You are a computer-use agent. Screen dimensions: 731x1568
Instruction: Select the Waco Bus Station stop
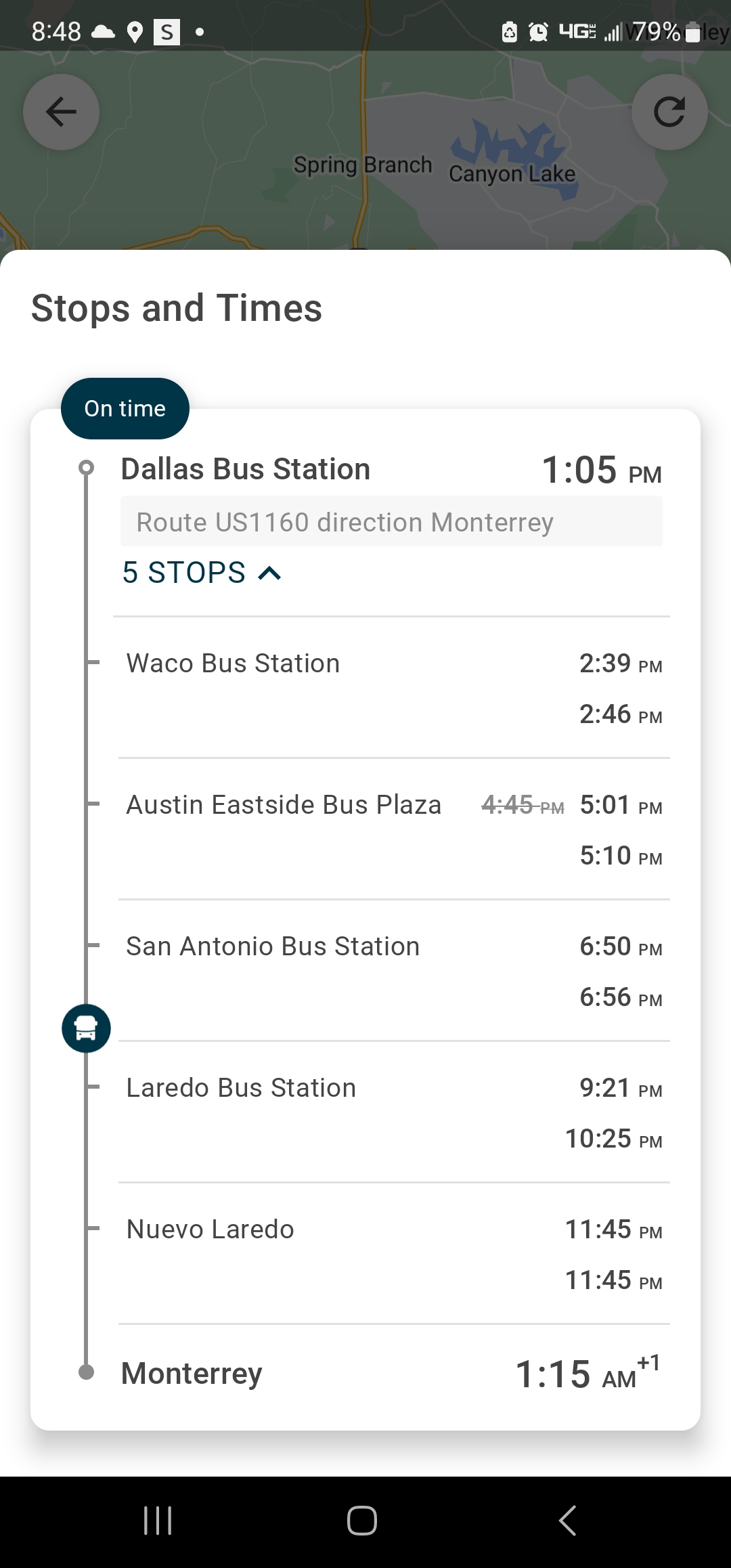click(233, 663)
